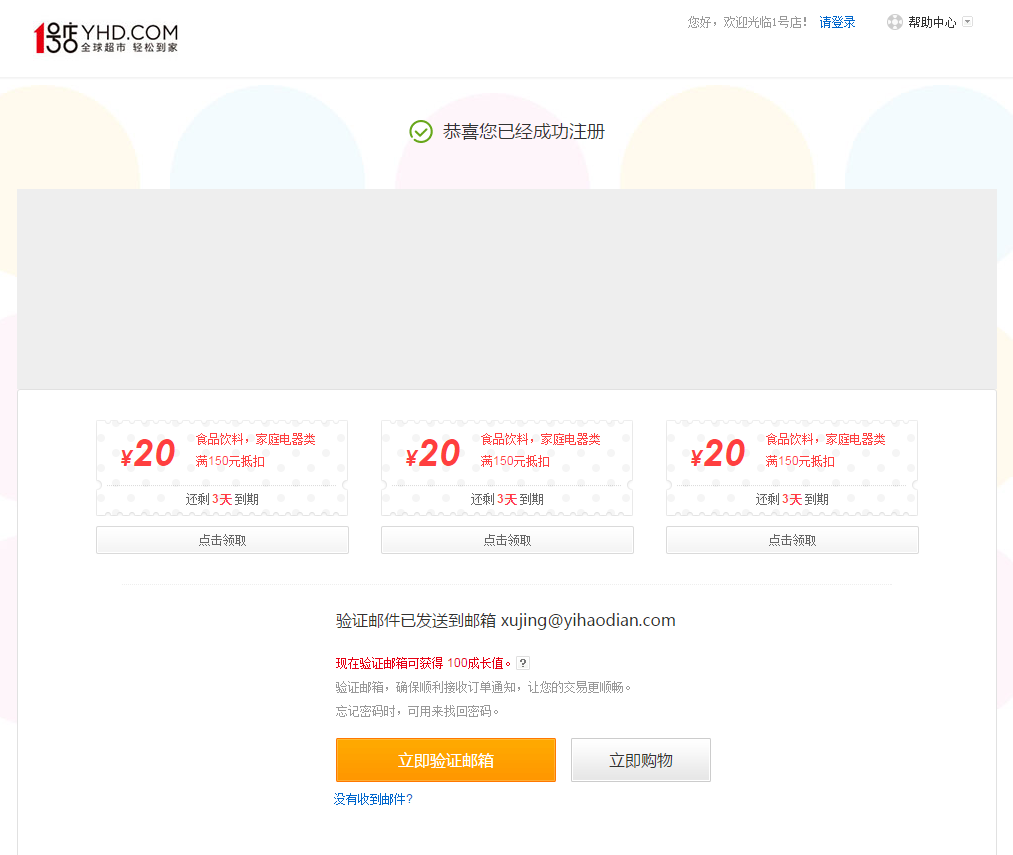Click the question mark icon beside 100成长值
1013x855 pixels.
(523, 663)
